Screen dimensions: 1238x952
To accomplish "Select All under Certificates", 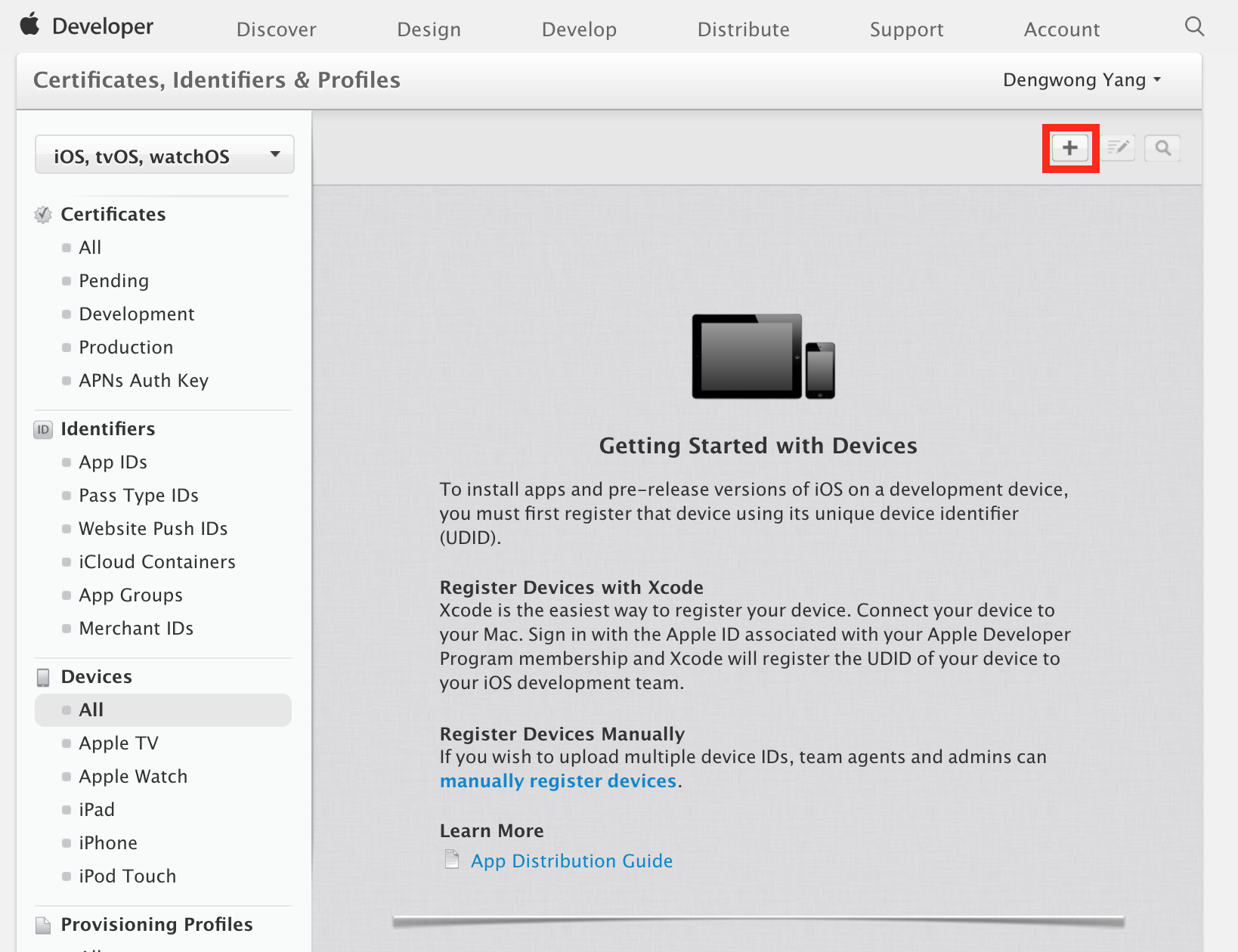I will 90,248.
